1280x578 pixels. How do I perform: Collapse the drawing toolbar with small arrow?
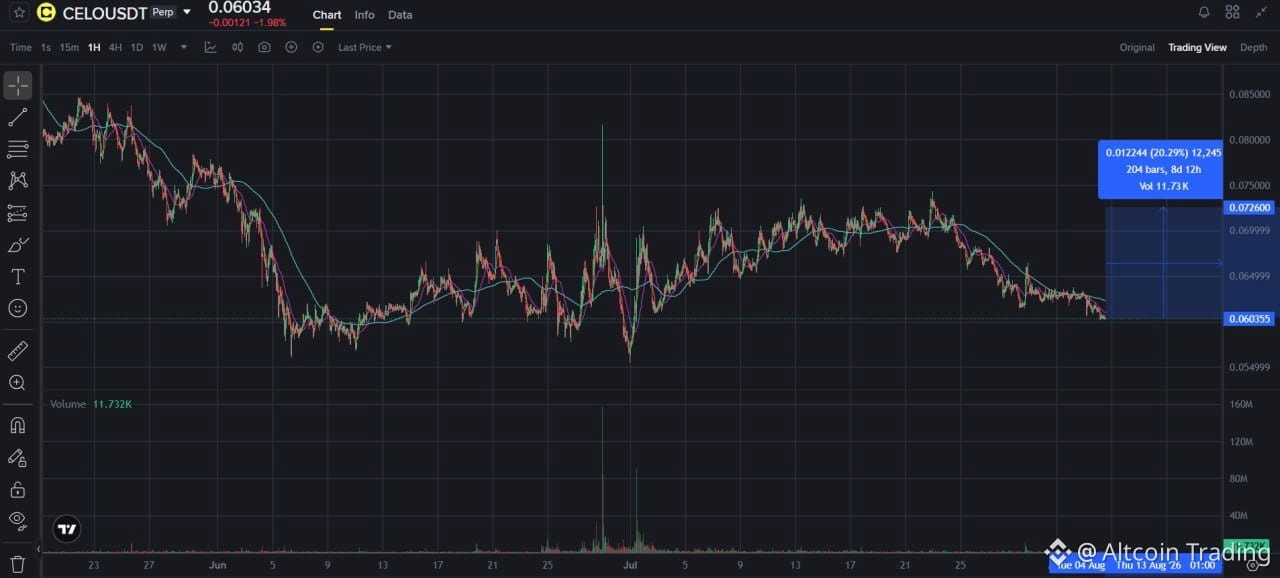(38, 549)
